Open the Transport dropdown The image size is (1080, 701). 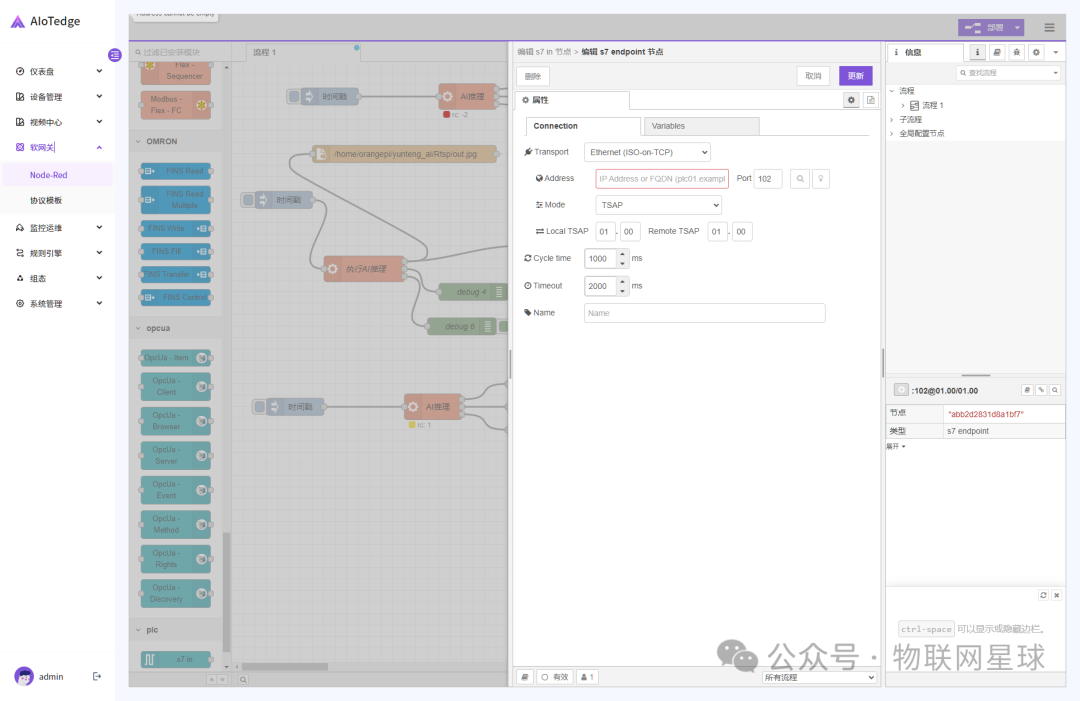pyautogui.click(x=647, y=152)
